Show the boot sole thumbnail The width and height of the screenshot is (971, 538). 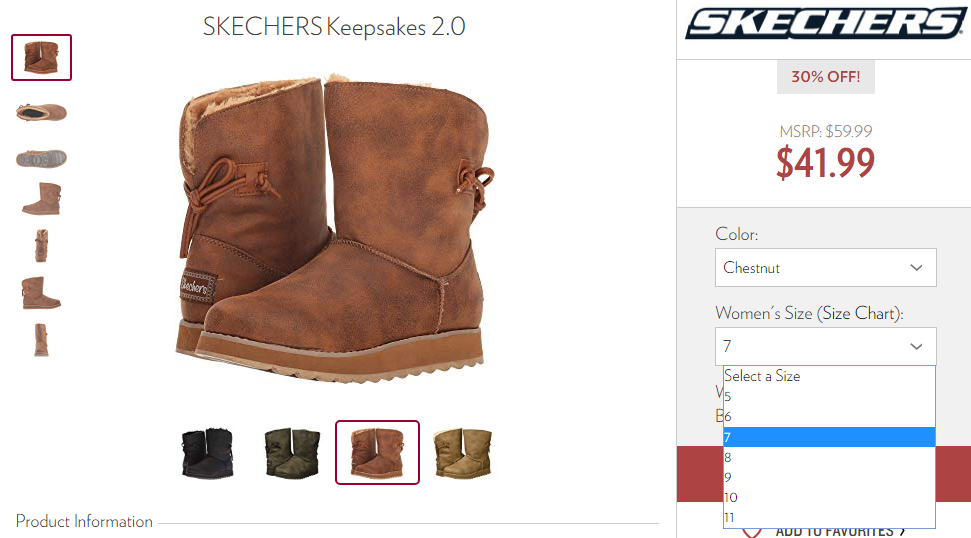(x=41, y=158)
